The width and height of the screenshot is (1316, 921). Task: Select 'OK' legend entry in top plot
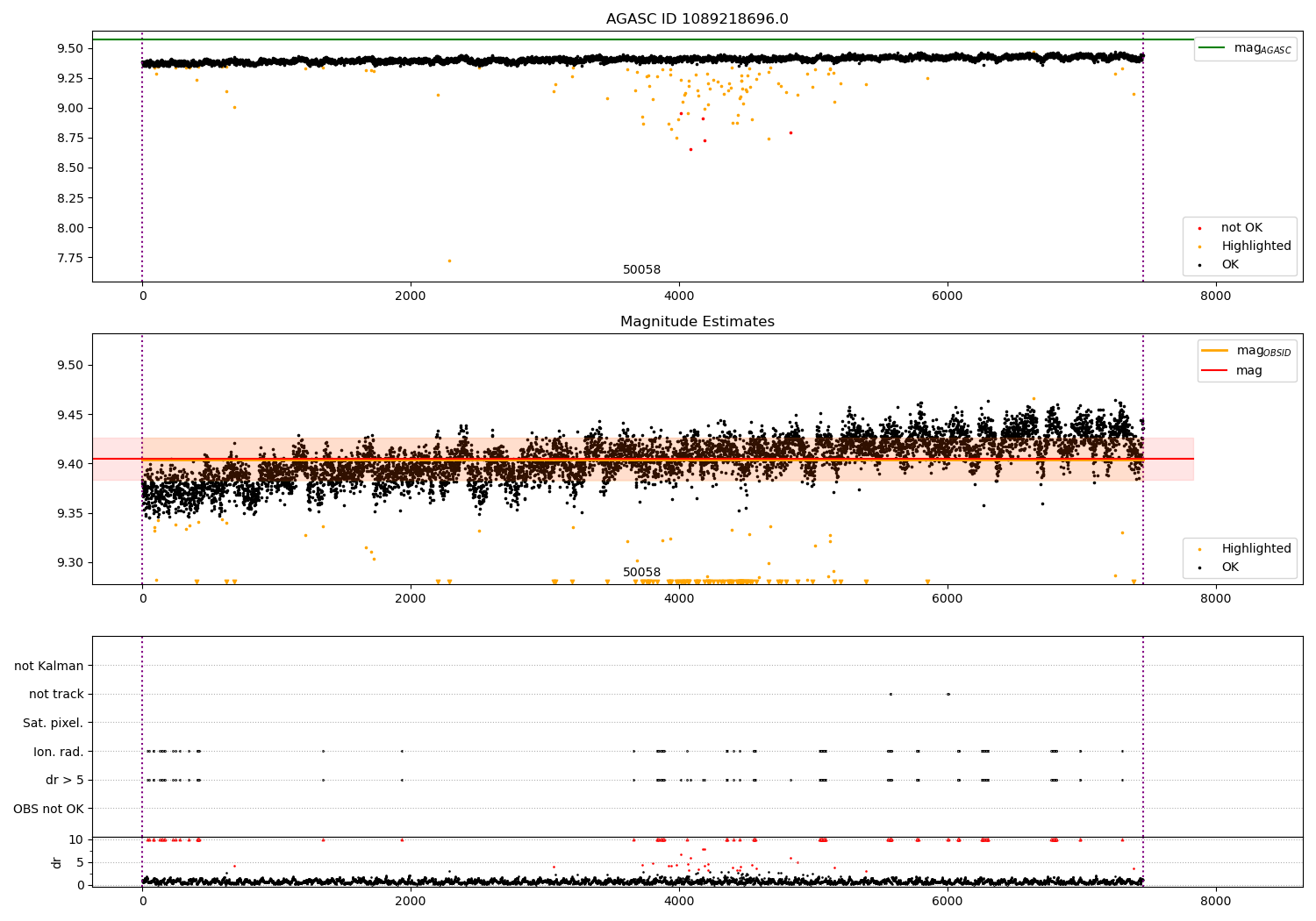point(1229,265)
